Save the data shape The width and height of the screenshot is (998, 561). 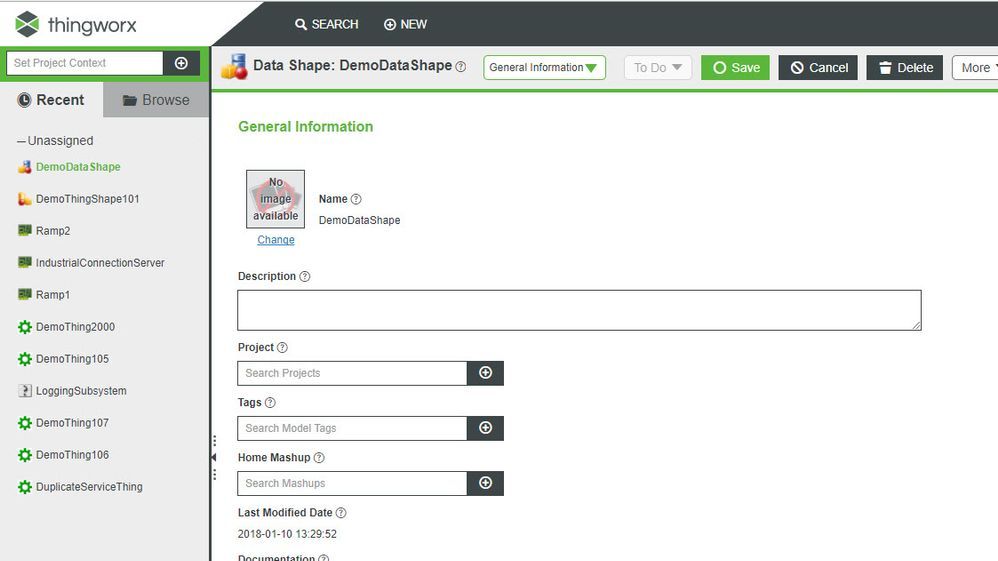tap(736, 67)
